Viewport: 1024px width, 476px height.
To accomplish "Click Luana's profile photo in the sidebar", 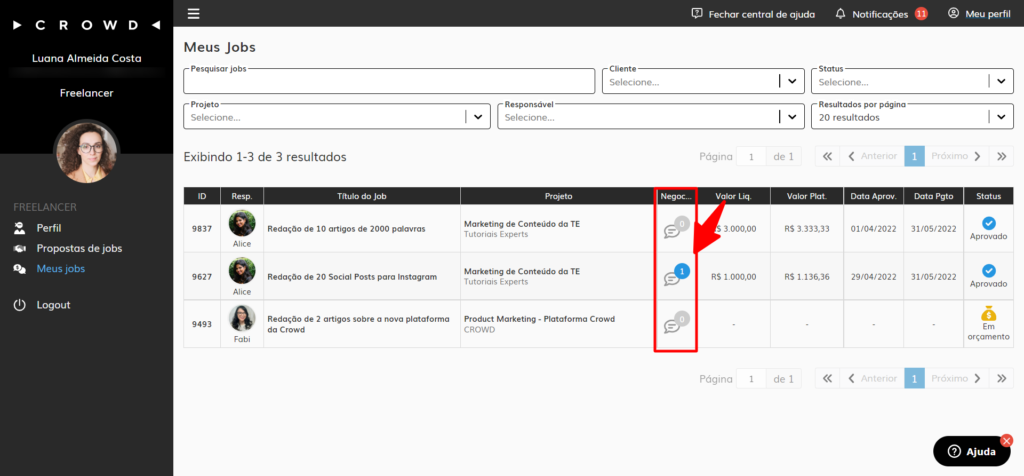I will tap(86, 151).
